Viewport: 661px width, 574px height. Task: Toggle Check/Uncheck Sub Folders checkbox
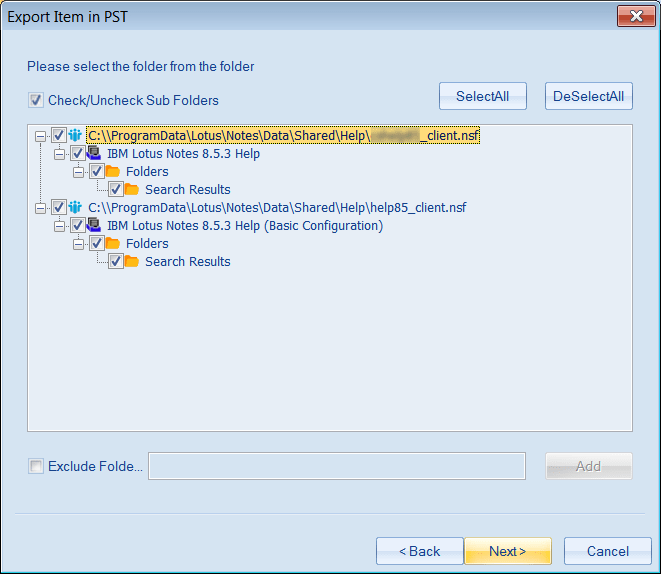pos(36,100)
